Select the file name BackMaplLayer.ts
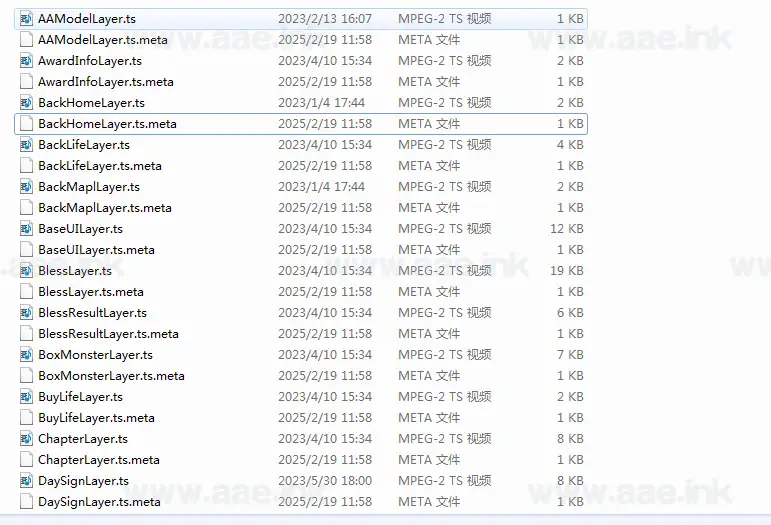Screen dimensions: 771x525 coord(89,187)
